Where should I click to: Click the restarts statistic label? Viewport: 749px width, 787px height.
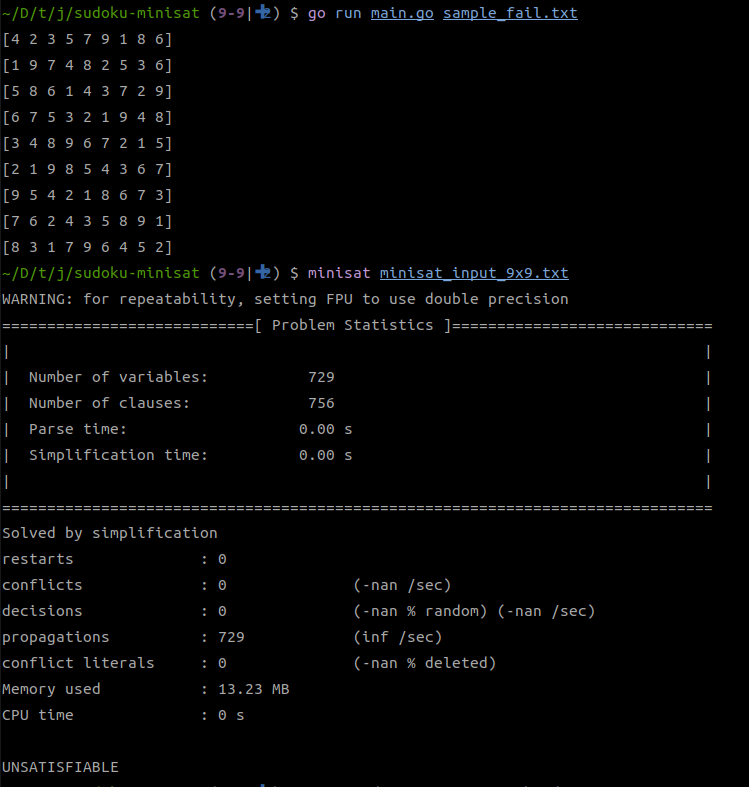click(x=38, y=559)
